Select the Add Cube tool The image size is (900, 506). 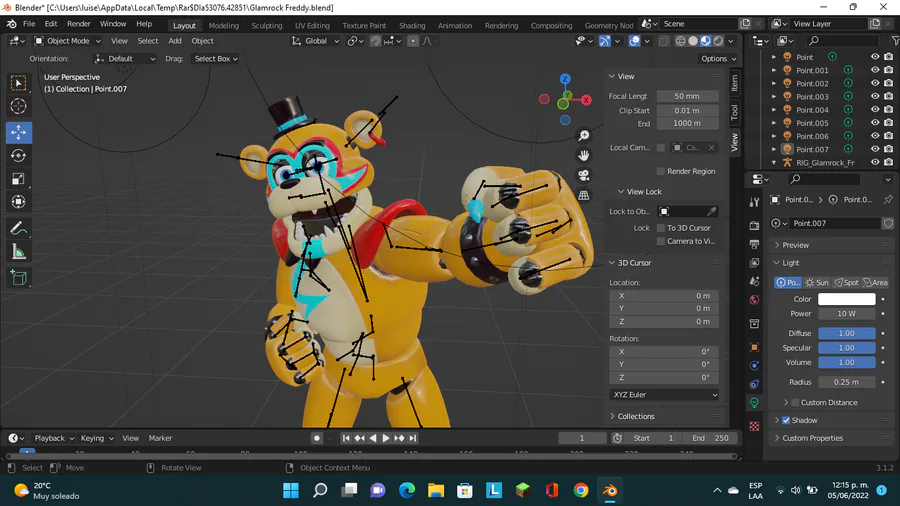pos(18,278)
